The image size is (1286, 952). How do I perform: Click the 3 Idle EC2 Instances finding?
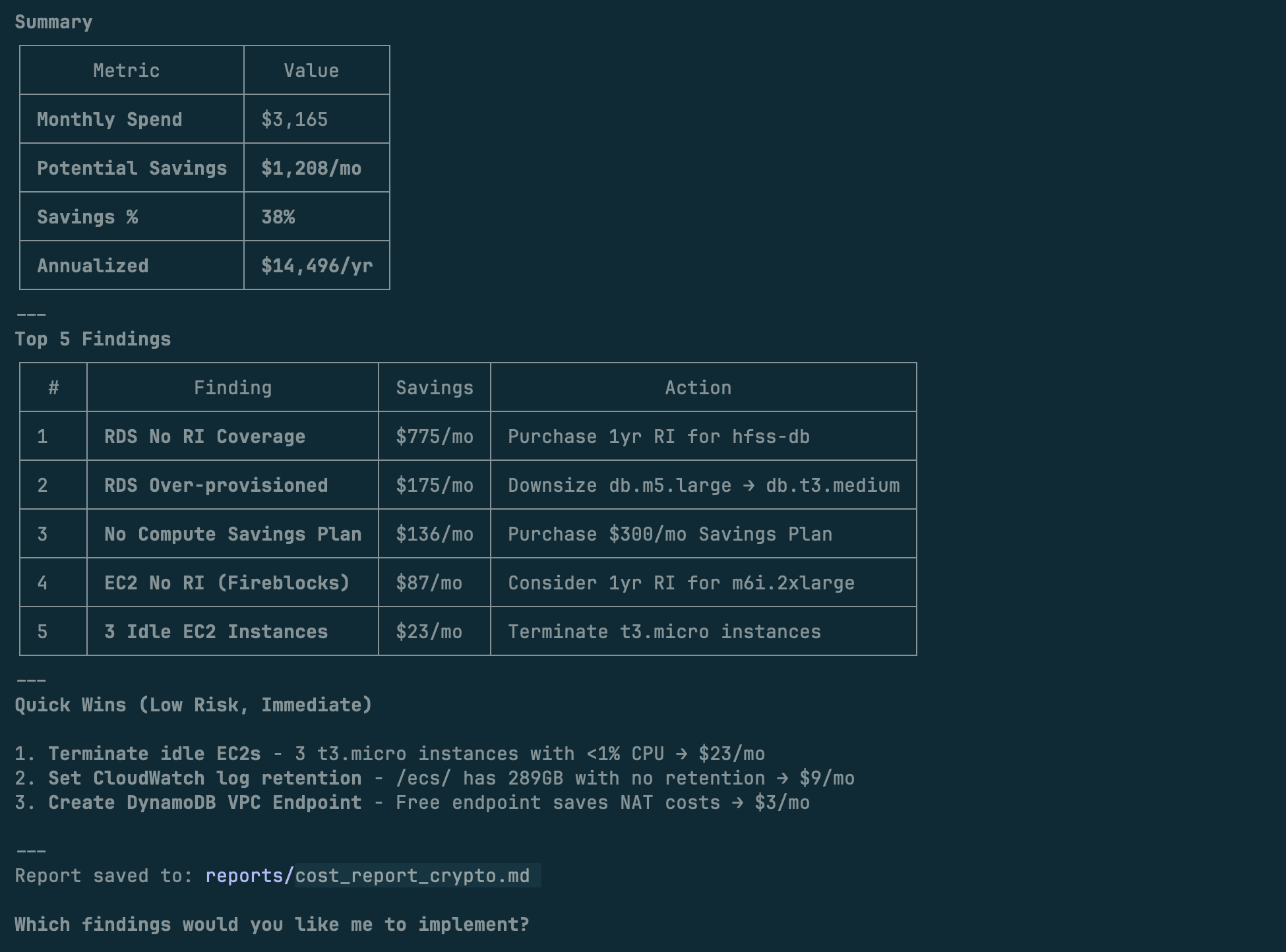216,632
